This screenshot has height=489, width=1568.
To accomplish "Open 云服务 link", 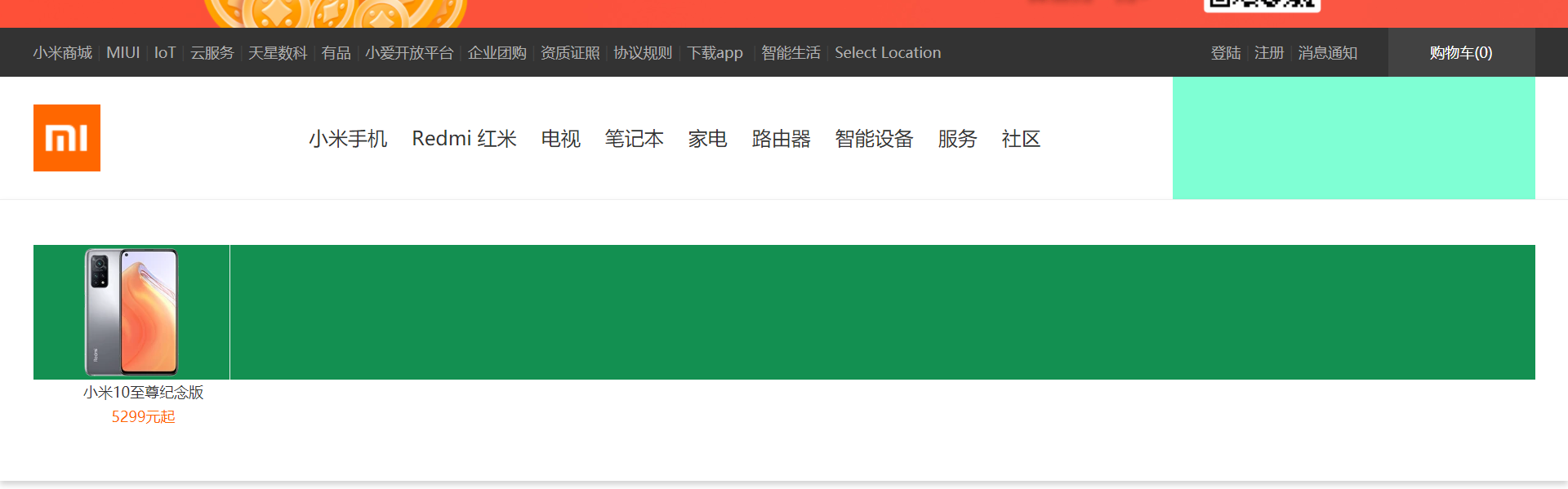I will 212,53.
